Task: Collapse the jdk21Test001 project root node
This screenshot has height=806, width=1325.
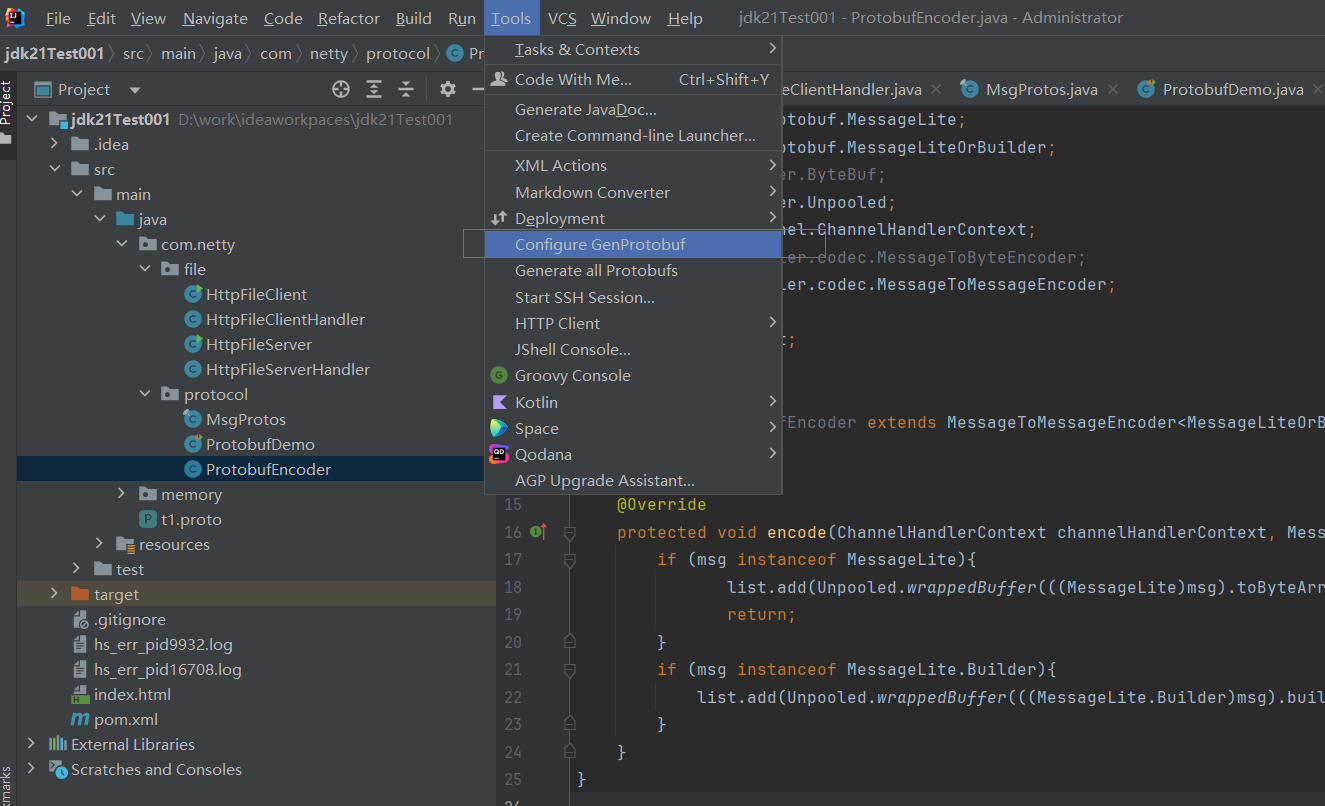Action: coord(32,119)
